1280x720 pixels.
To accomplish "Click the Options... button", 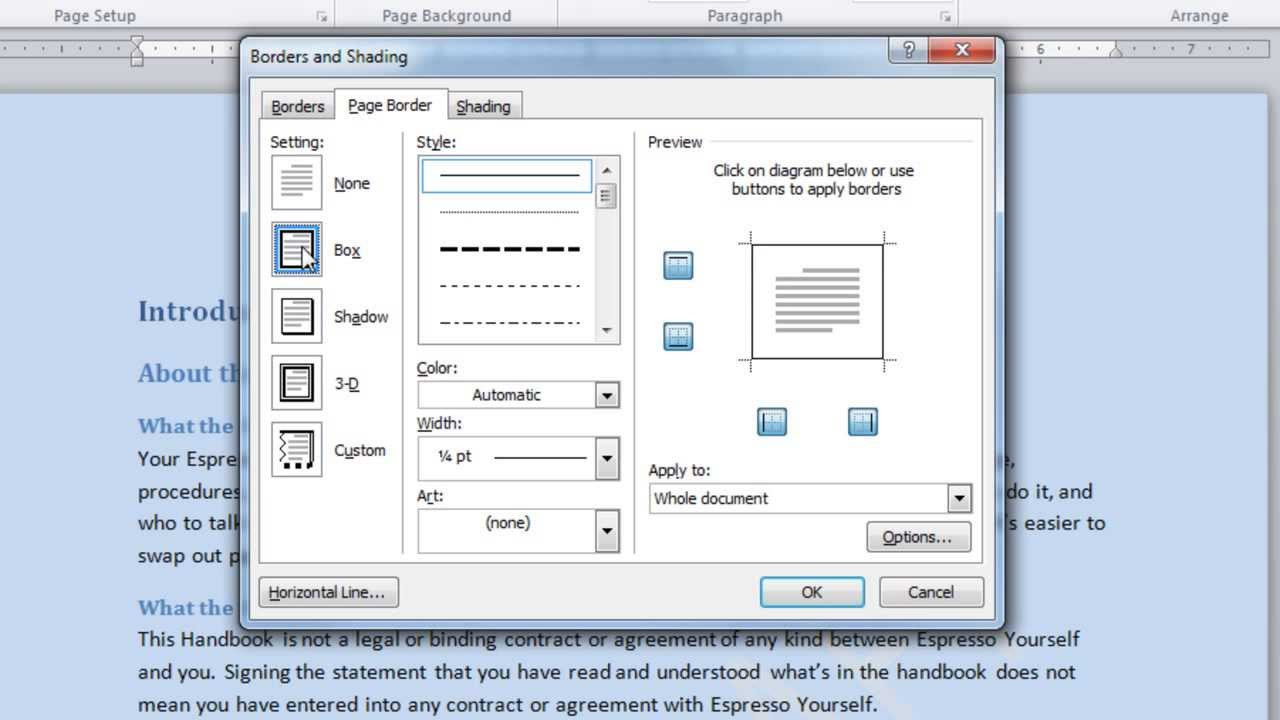I will 918,537.
